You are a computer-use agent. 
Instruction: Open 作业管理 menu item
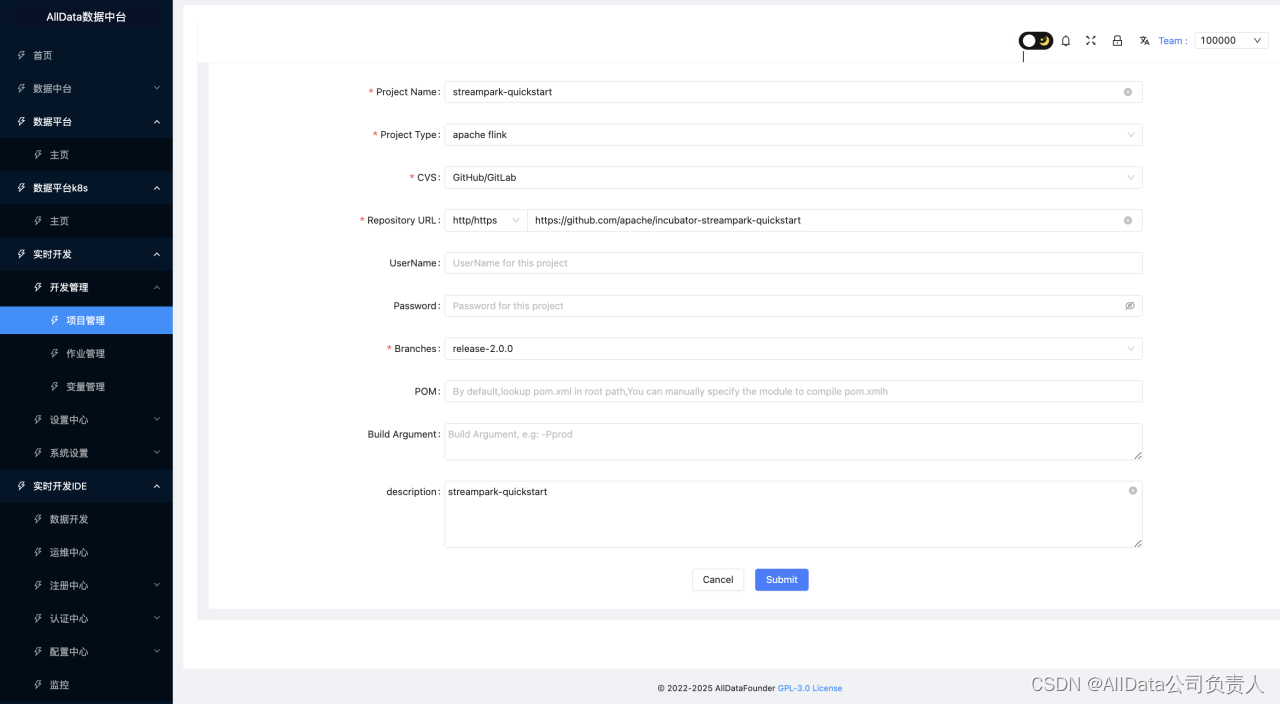86,354
